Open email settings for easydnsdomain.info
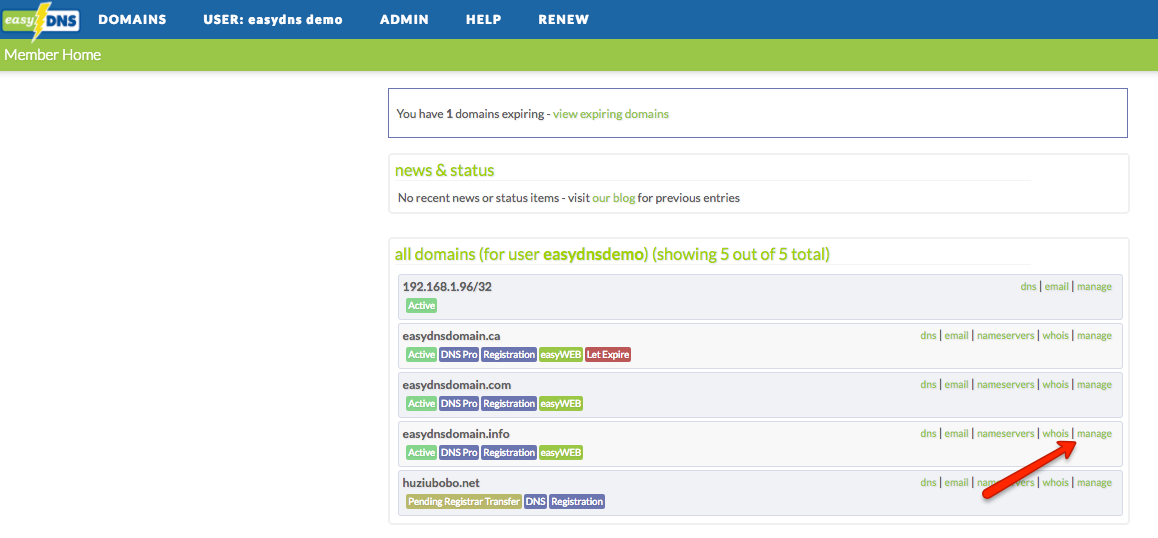Viewport: 1158px width, 538px height. [956, 434]
